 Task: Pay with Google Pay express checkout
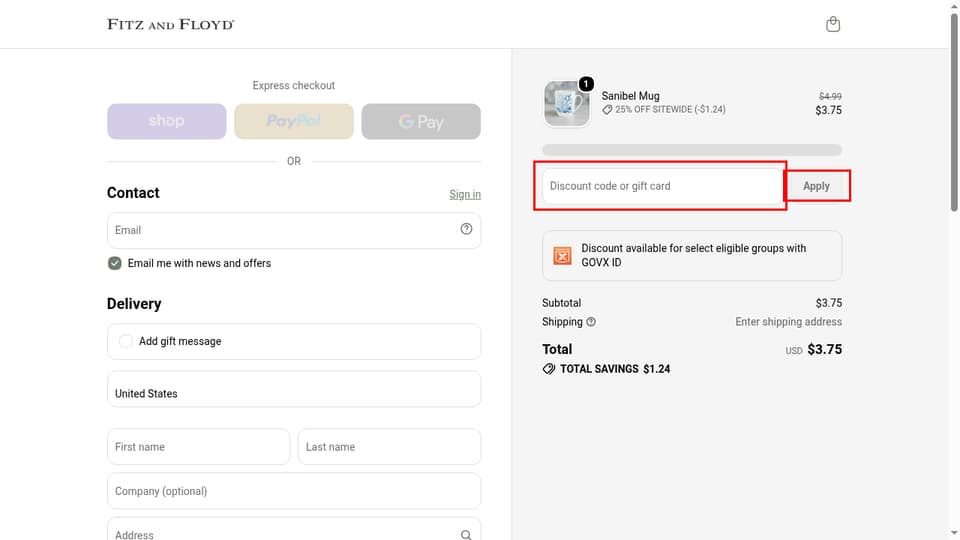(421, 121)
